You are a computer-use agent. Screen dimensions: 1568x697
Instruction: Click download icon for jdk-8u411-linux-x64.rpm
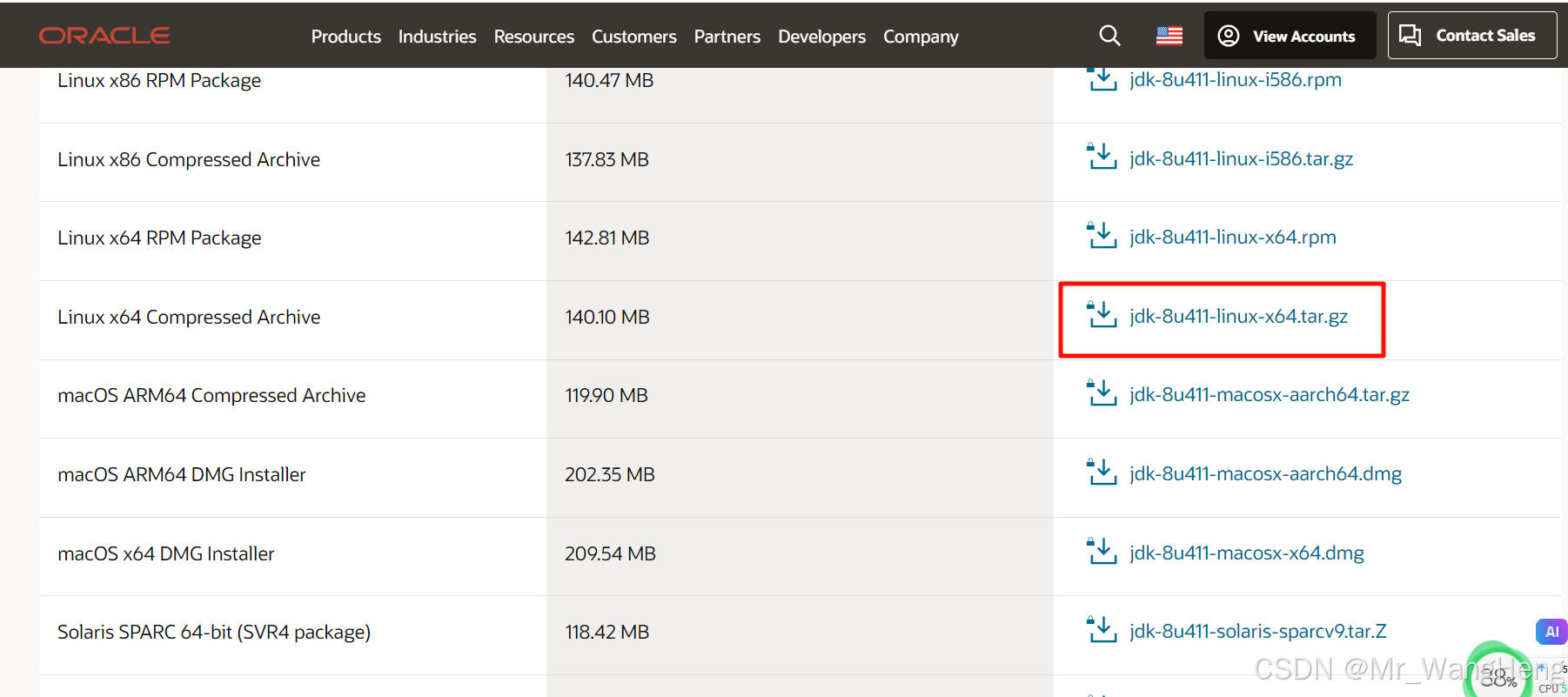click(x=1102, y=235)
